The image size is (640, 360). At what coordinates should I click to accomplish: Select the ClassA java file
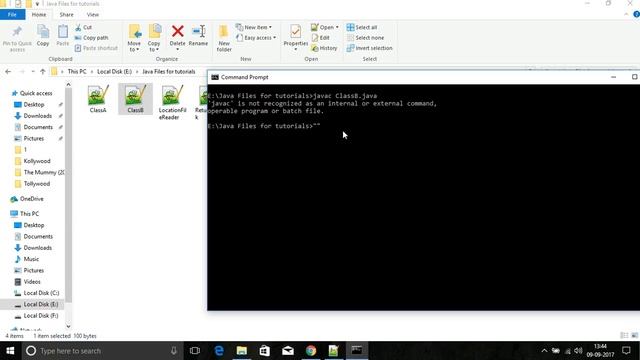tap(98, 99)
